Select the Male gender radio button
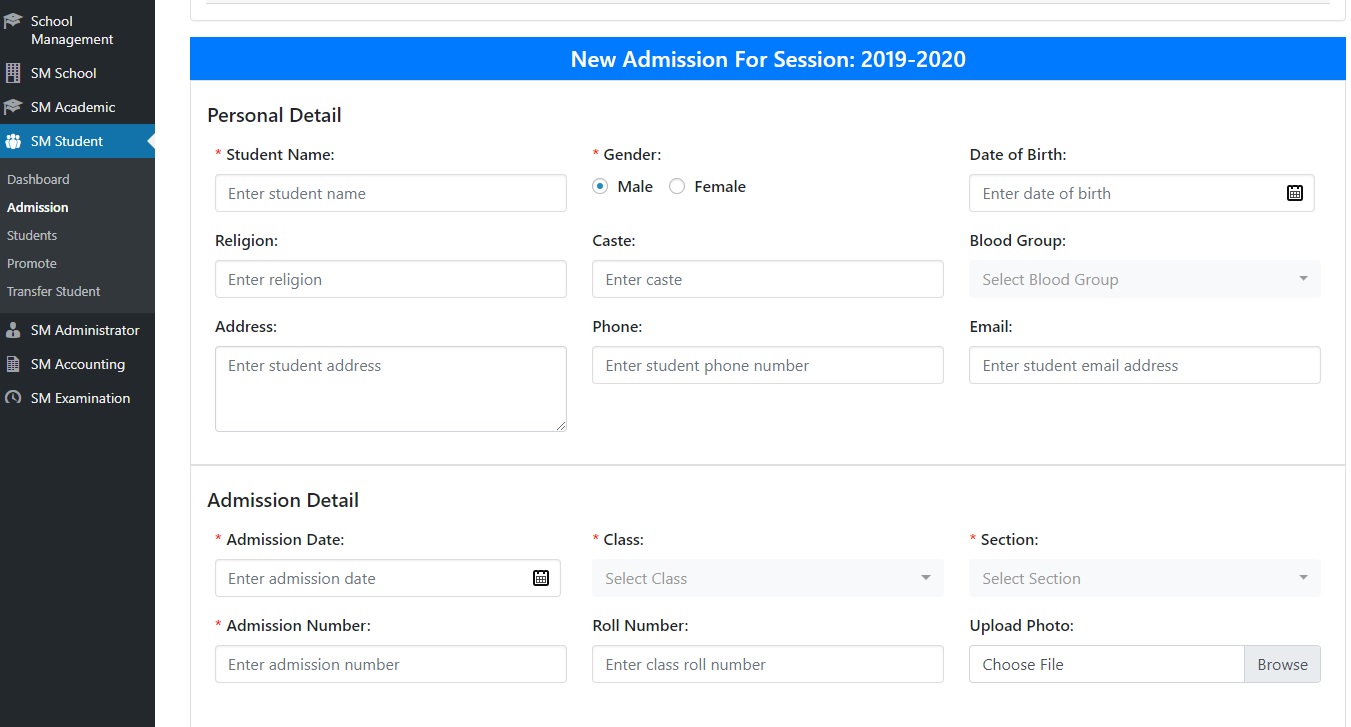This screenshot has height=727, width=1351. (x=600, y=186)
